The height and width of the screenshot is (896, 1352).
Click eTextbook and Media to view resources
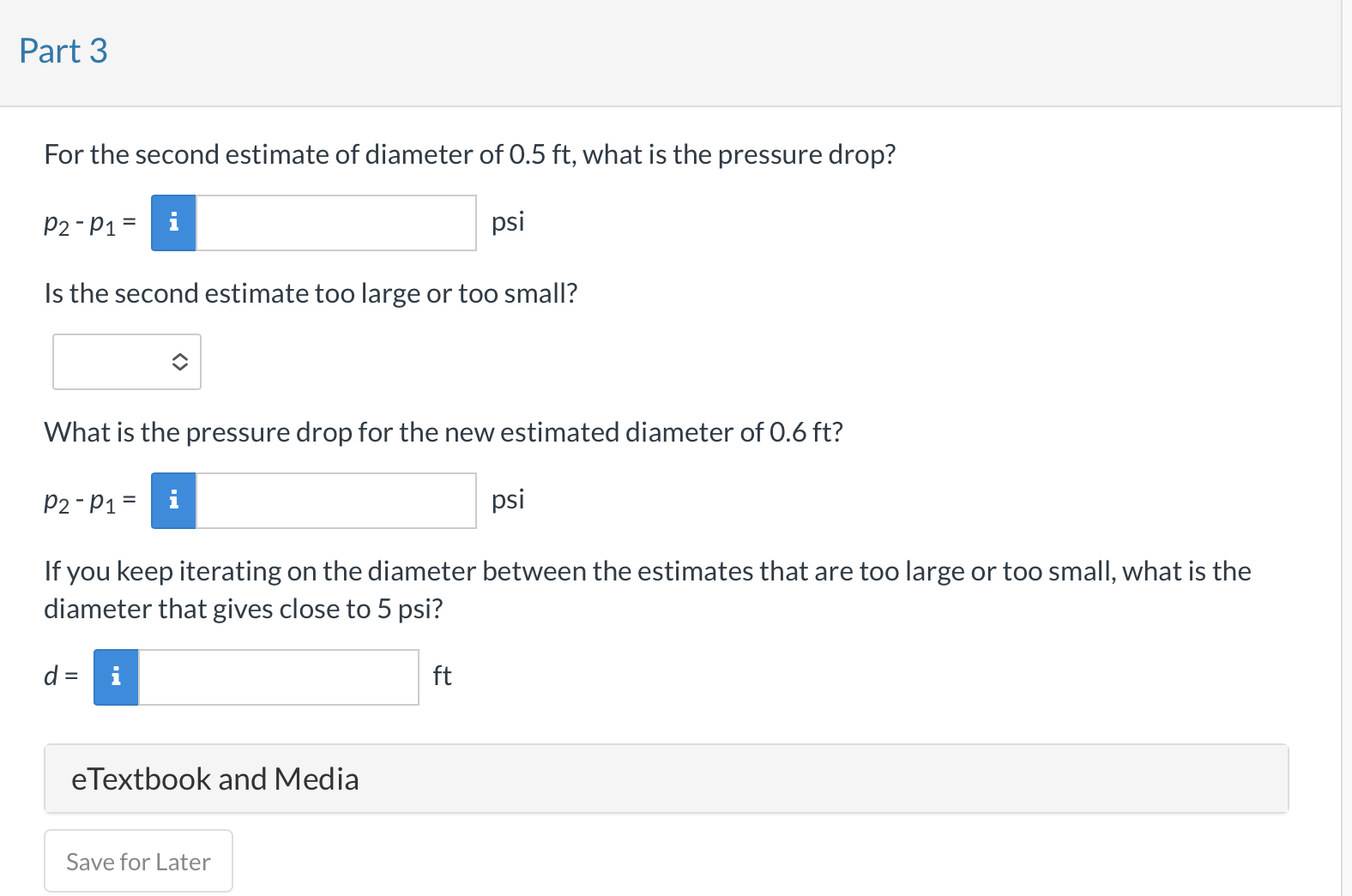coord(215,778)
